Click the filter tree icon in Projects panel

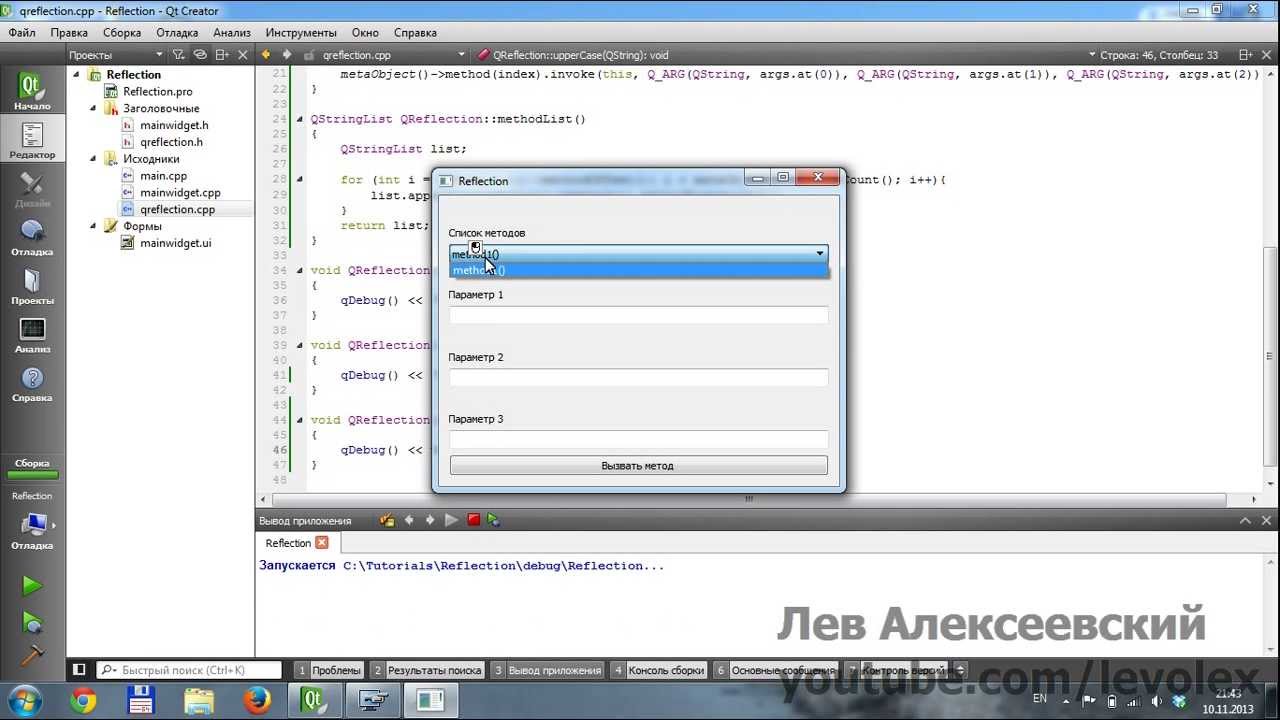178,55
